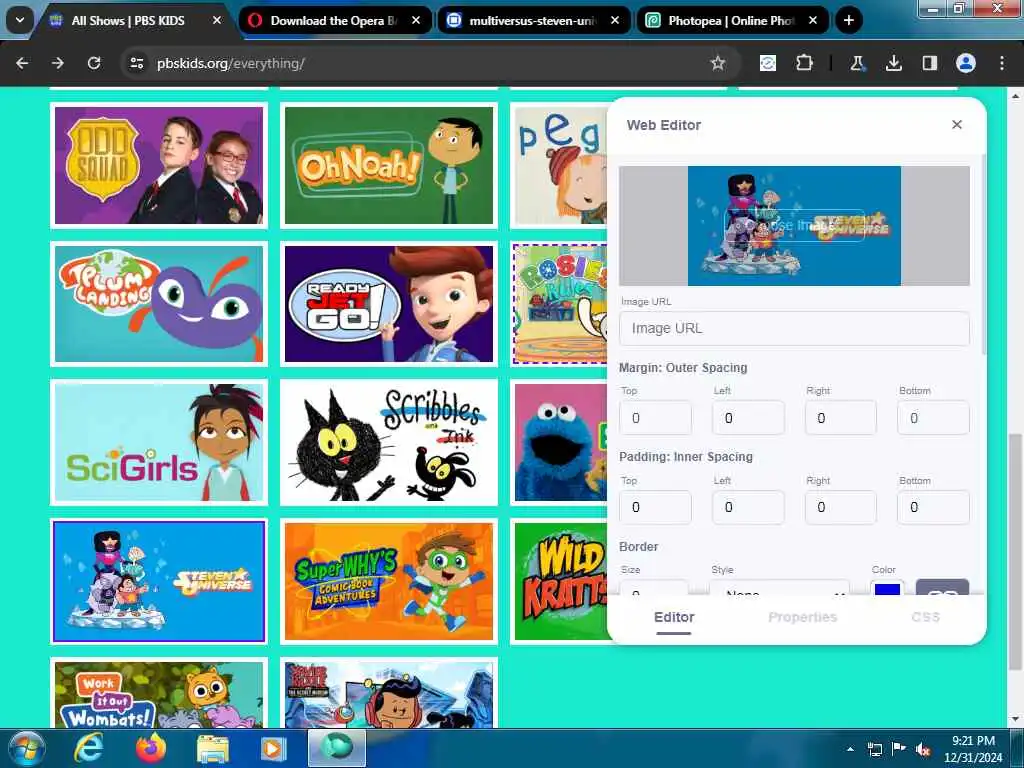1024x768 pixels.
Task: Click the page vertical scrollbar thumb
Action: [x=1016, y=552]
